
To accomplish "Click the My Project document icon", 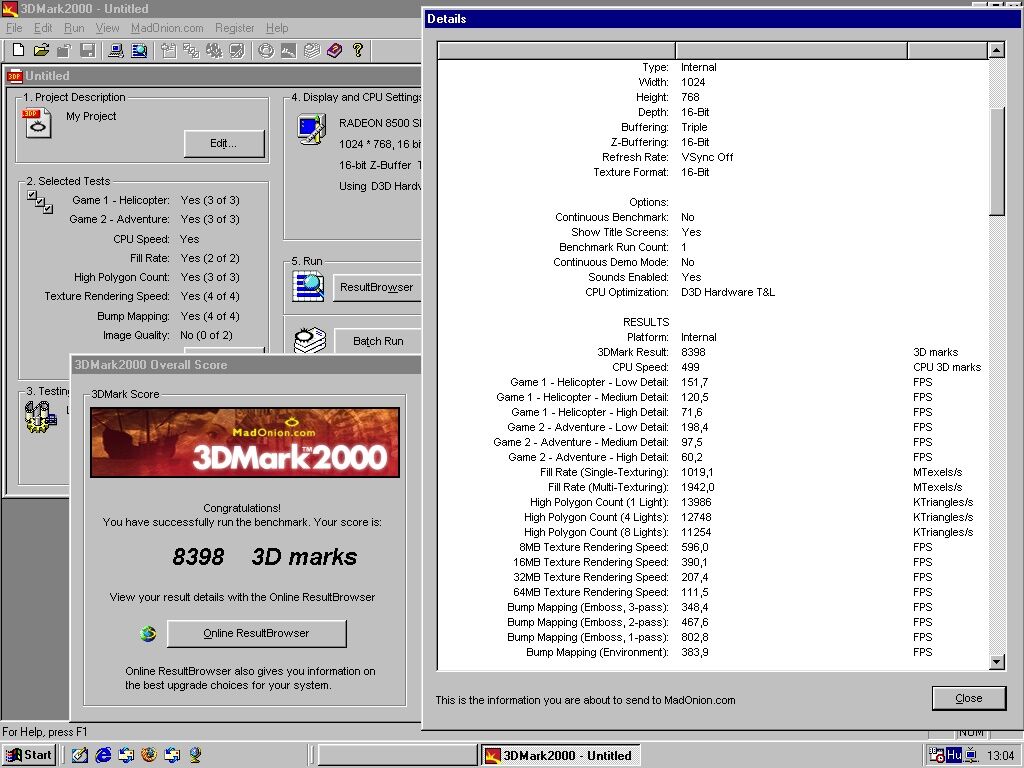I will coord(37,123).
